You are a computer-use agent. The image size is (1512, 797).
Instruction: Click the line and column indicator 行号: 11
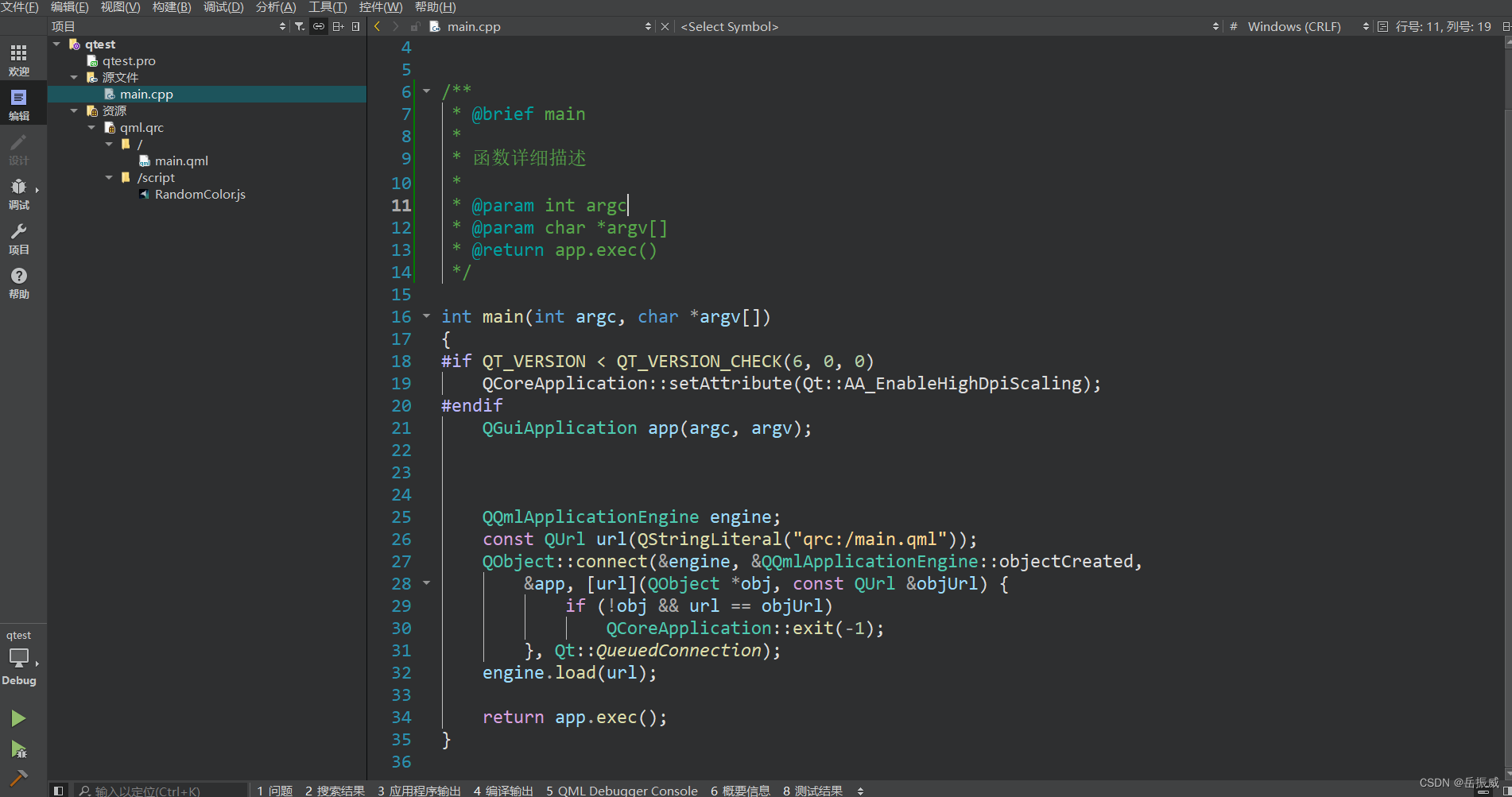tap(1443, 26)
